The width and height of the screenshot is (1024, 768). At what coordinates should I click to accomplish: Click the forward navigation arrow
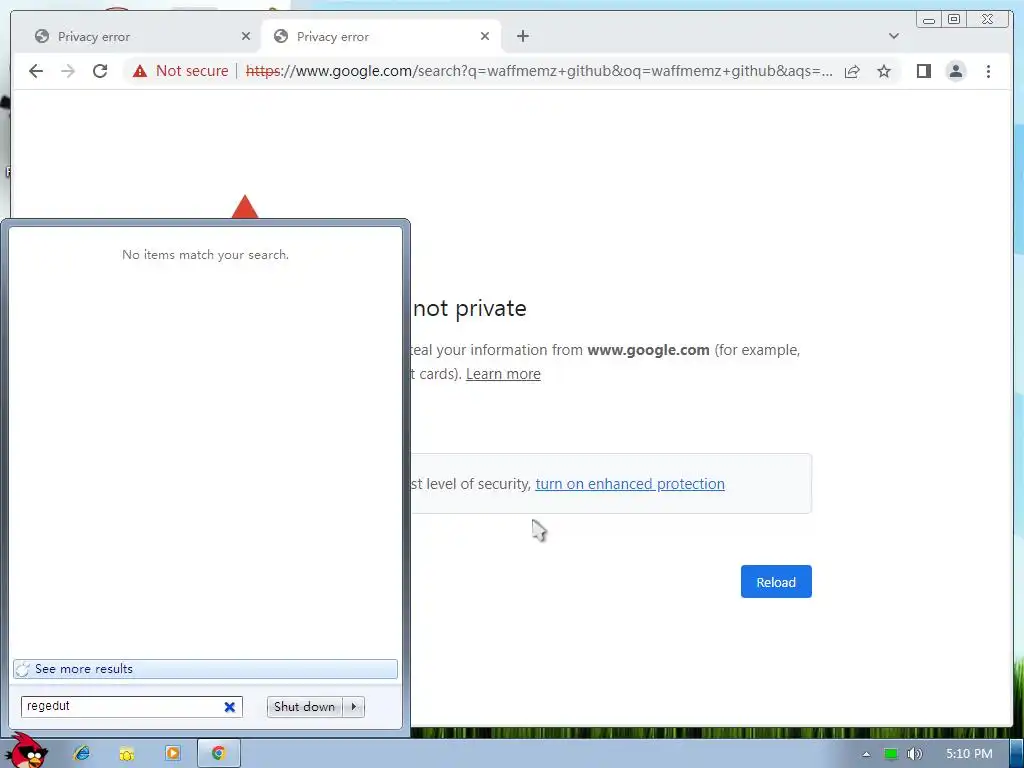pyautogui.click(x=68, y=71)
